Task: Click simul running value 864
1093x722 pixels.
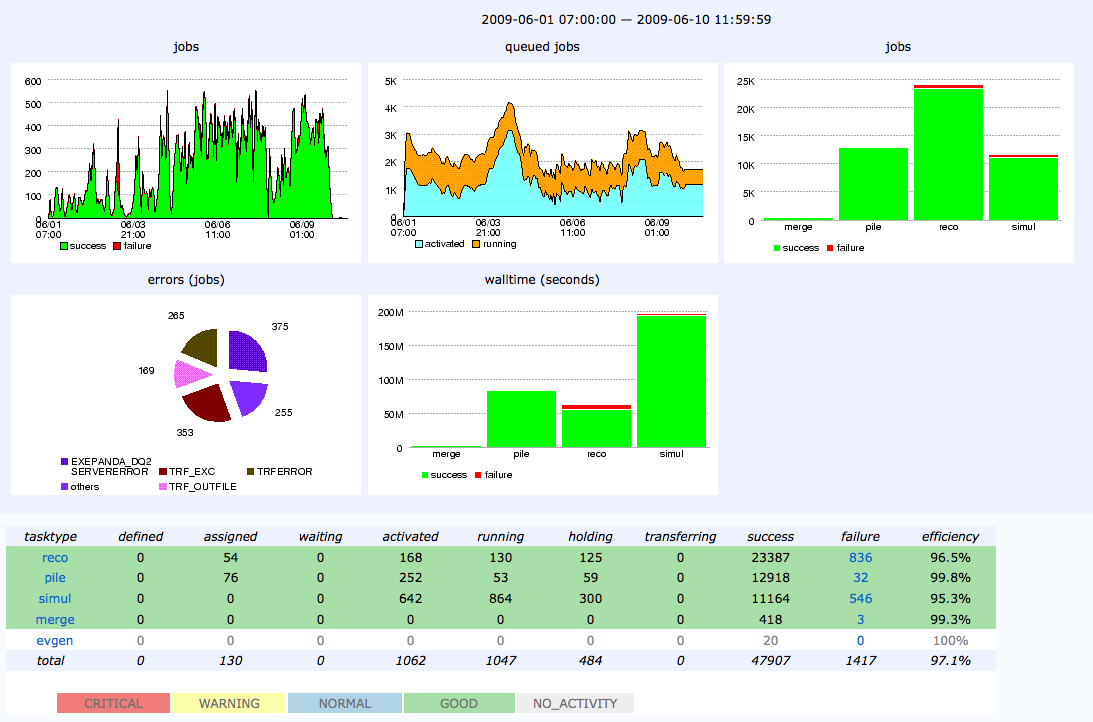Action: (500, 599)
